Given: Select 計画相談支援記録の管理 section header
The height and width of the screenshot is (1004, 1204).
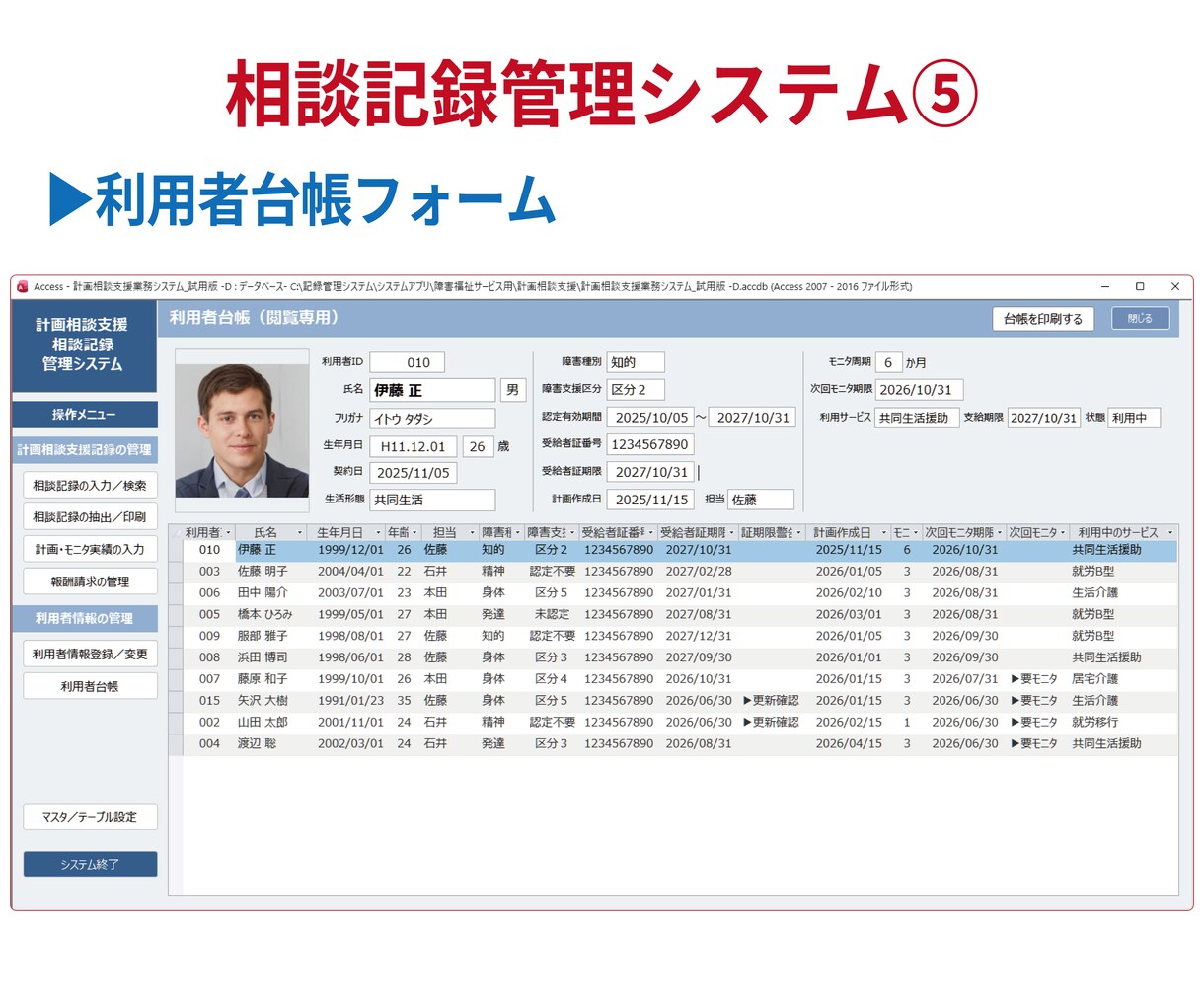Looking at the screenshot, I should coord(85,449).
